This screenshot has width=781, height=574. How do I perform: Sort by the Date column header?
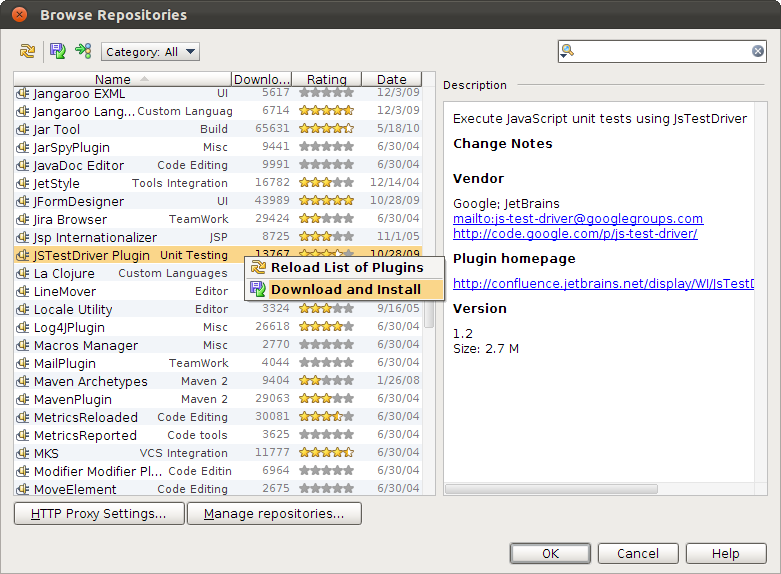pyautogui.click(x=391, y=79)
